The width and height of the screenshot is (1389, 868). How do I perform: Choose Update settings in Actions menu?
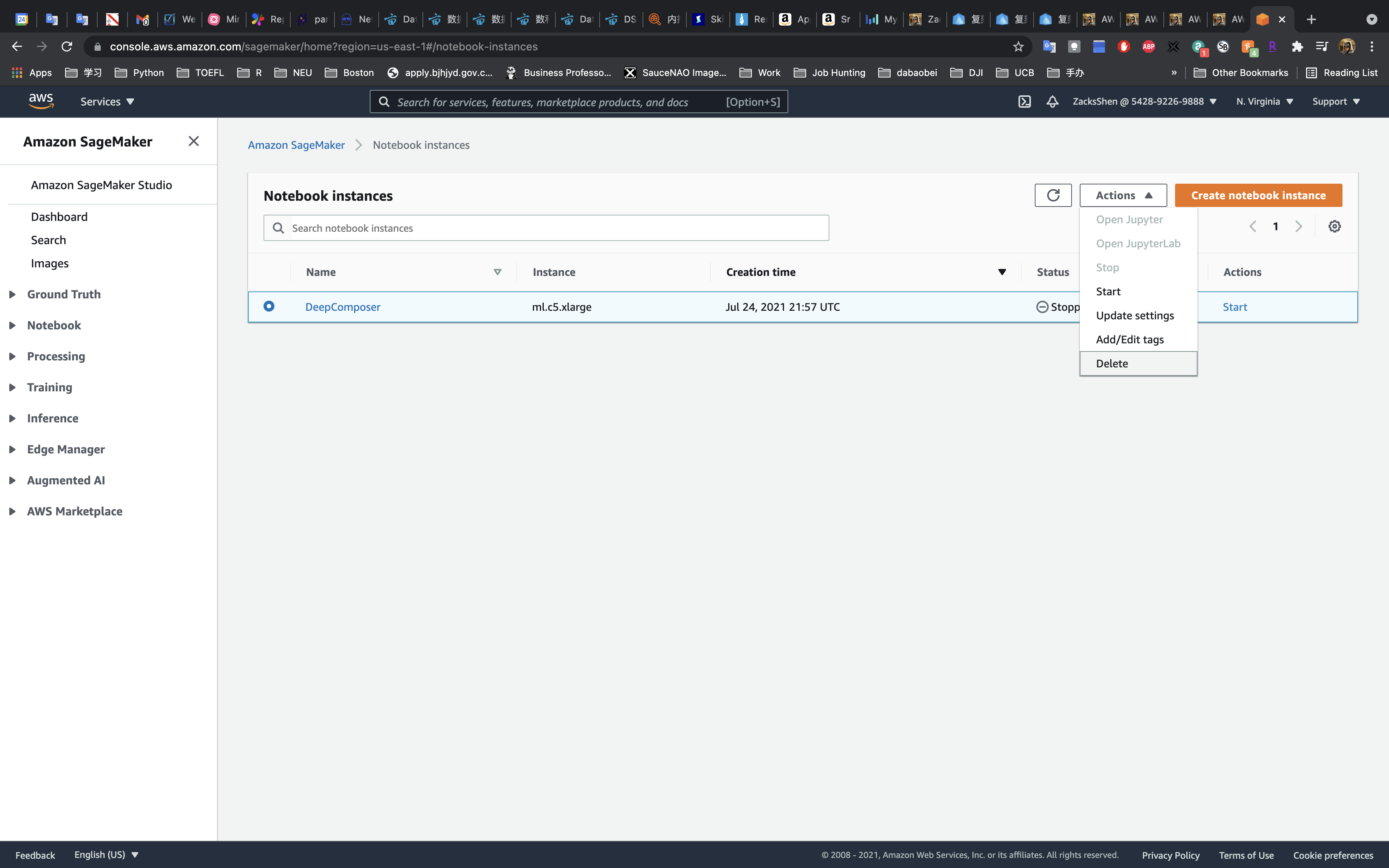1135,315
